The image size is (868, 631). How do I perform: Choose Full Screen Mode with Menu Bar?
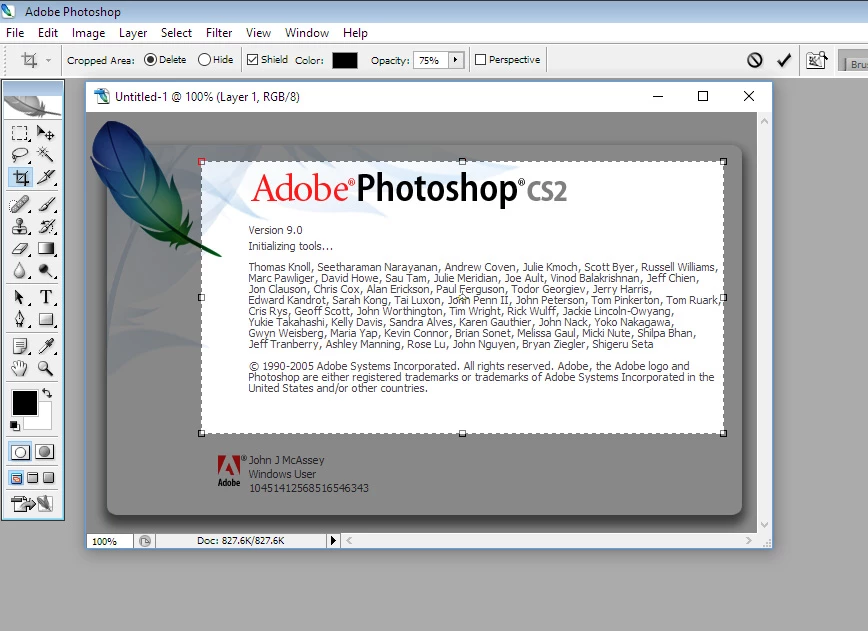[33, 478]
